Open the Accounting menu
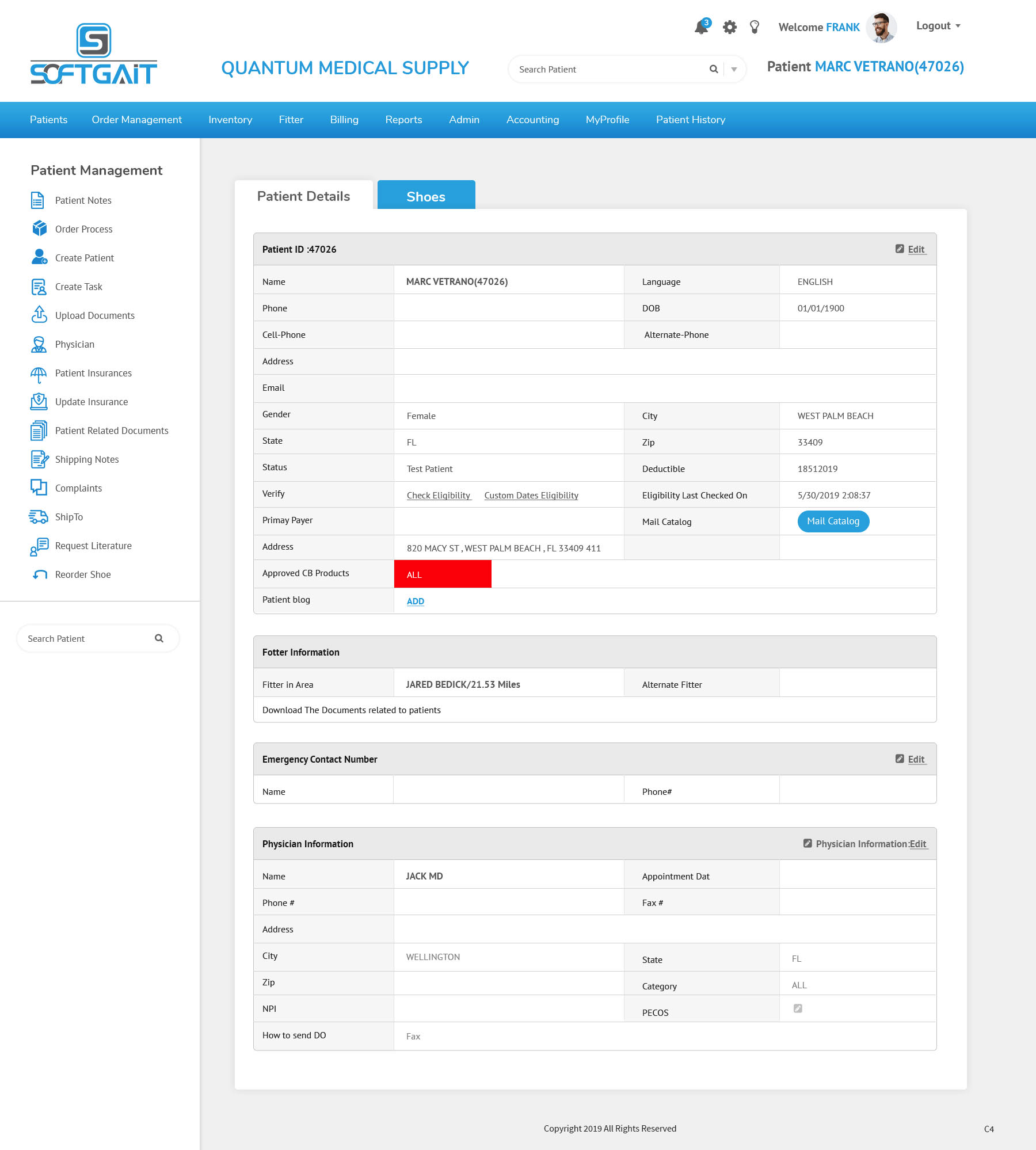Screen dimensions: 1036x1150 coord(533,120)
